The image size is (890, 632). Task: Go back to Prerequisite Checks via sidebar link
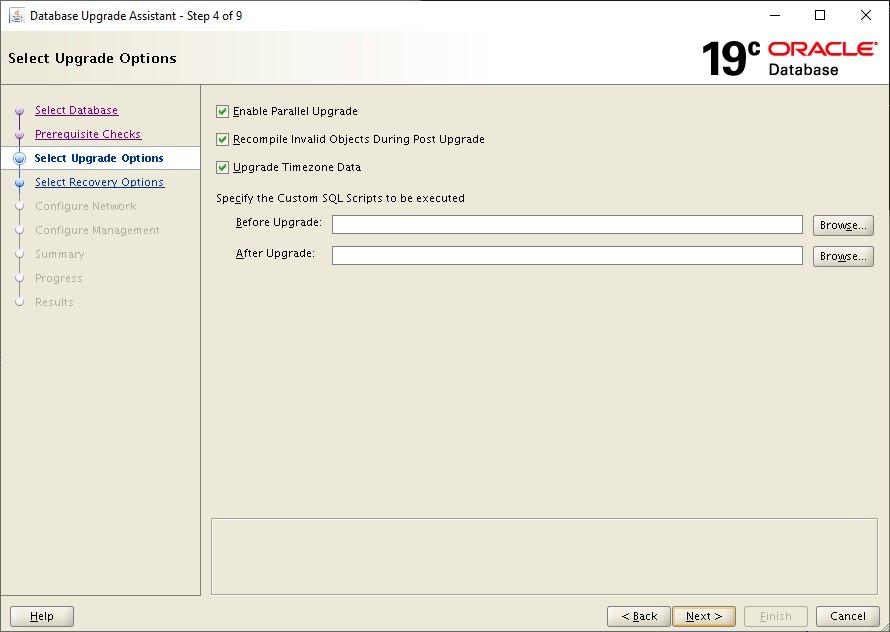coord(87,134)
